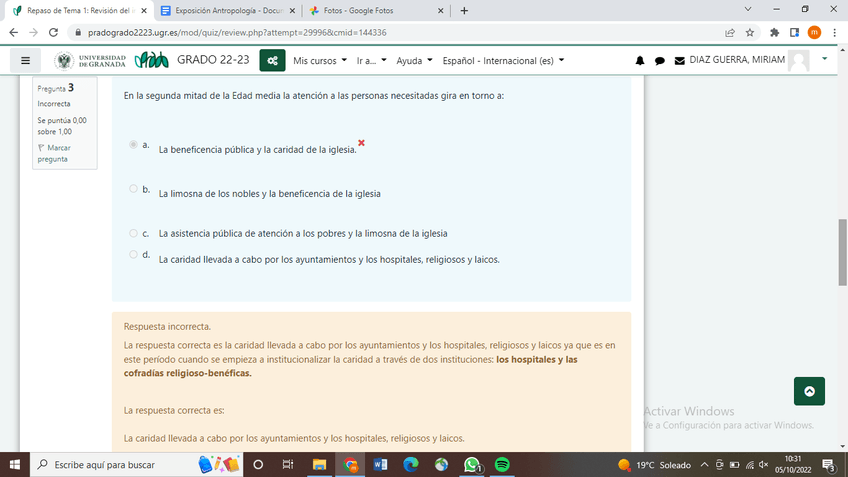The image size is (848, 477).
Task: Open Microsoft Edge from taskbar
Action: point(411,465)
